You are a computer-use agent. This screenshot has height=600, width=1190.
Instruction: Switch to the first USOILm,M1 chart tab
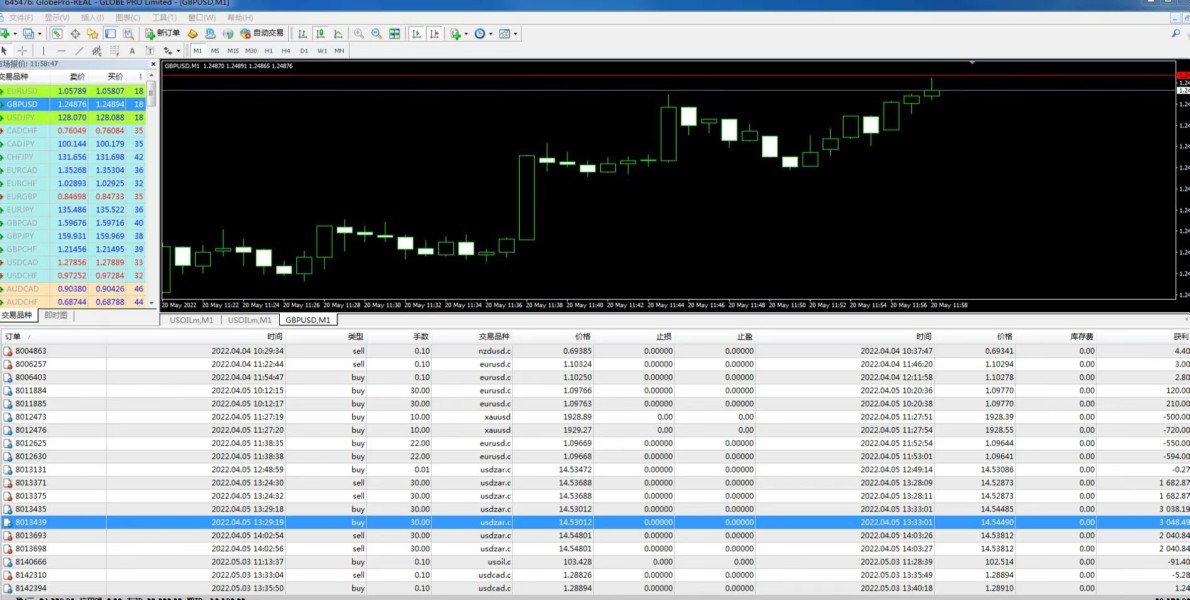pos(191,320)
